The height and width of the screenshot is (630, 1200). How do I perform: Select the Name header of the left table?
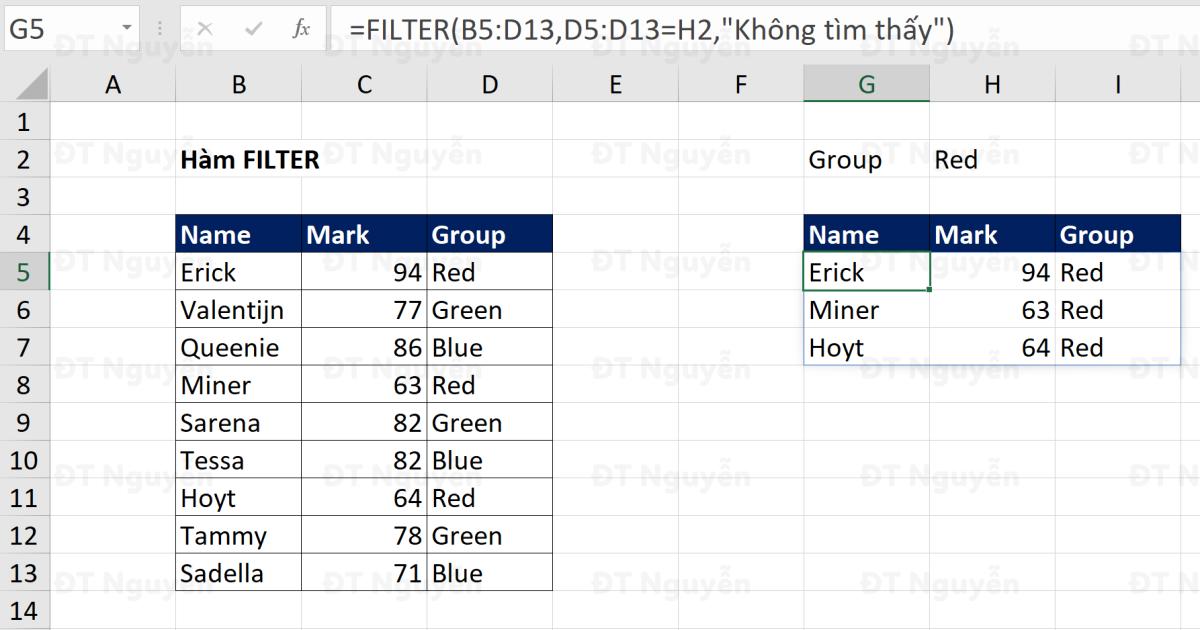(238, 234)
